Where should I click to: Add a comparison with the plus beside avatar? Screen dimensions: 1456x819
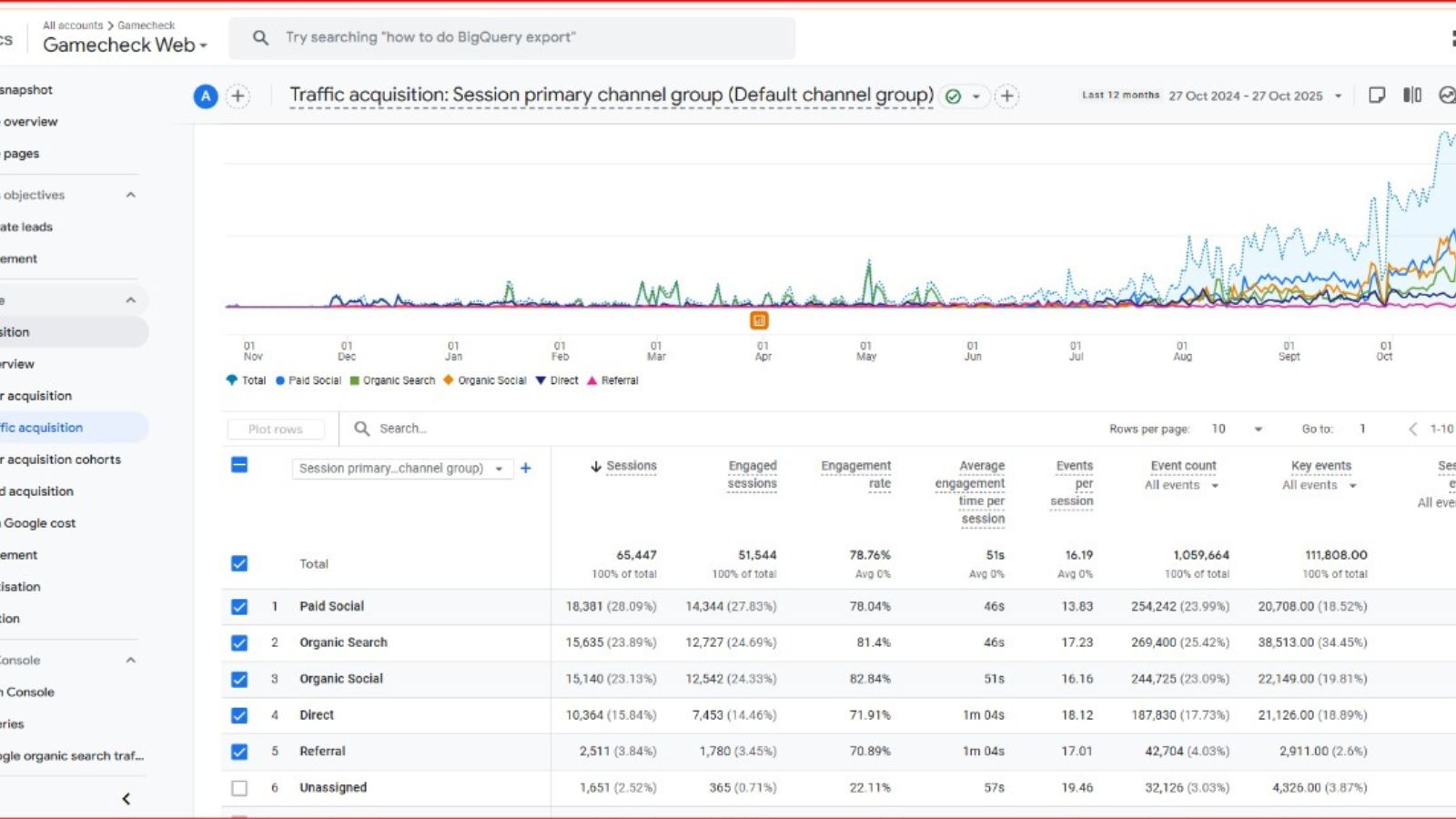pyautogui.click(x=238, y=96)
